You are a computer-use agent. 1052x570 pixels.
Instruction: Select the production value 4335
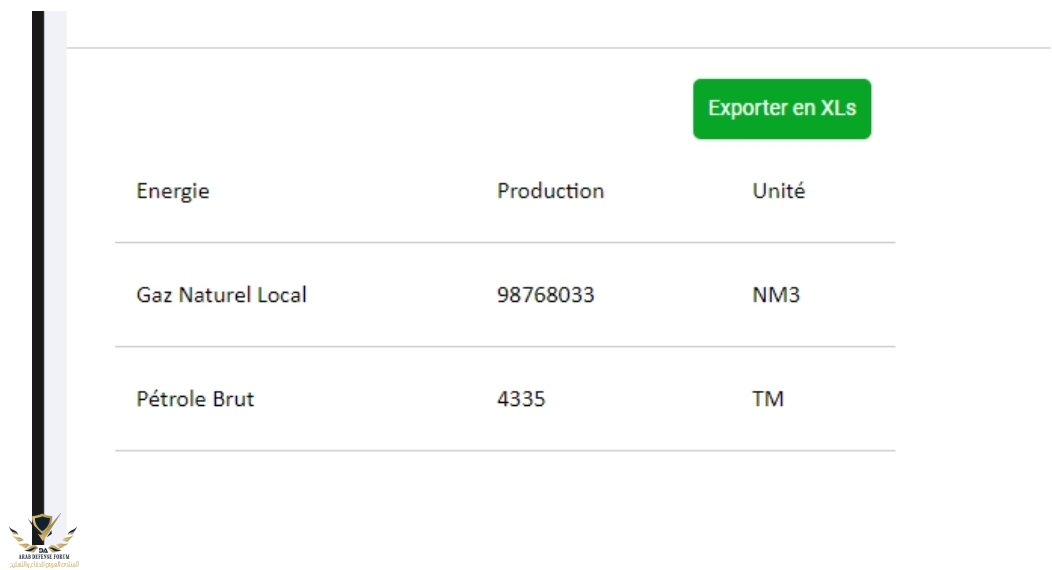[x=521, y=398]
